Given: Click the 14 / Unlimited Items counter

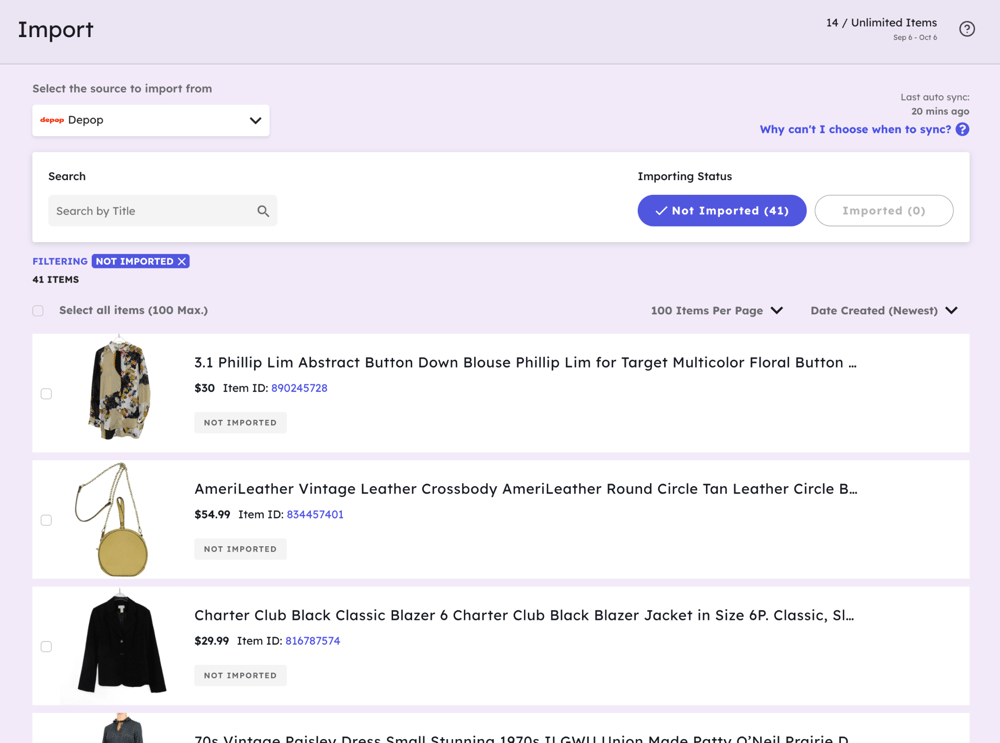Looking at the screenshot, I should [881, 23].
